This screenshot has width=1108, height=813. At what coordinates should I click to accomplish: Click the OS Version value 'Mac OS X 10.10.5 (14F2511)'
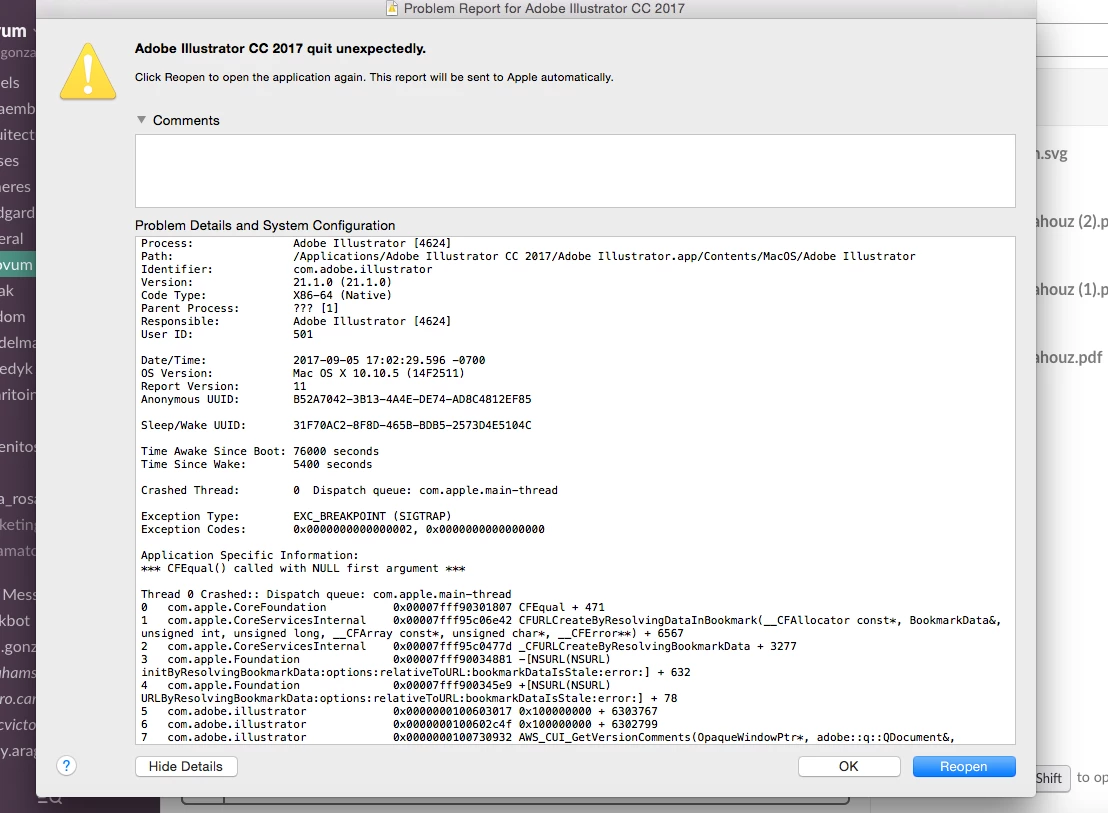point(379,373)
